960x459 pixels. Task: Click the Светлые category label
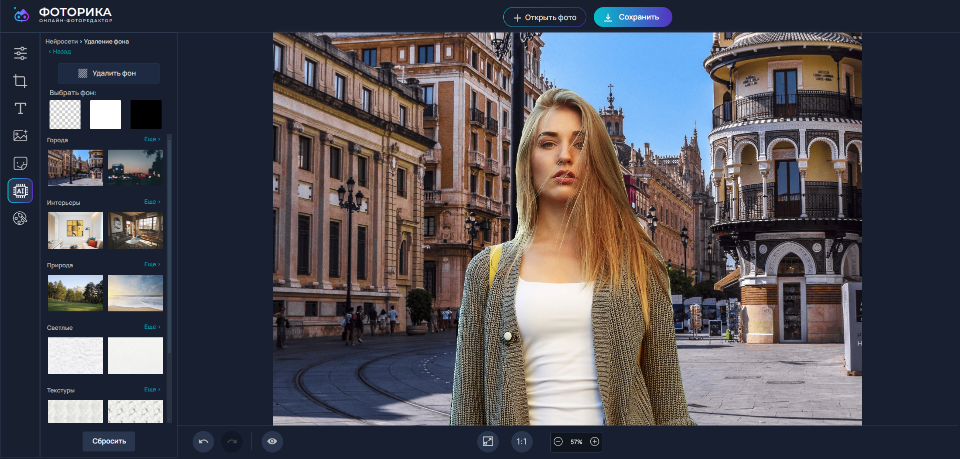[60, 327]
